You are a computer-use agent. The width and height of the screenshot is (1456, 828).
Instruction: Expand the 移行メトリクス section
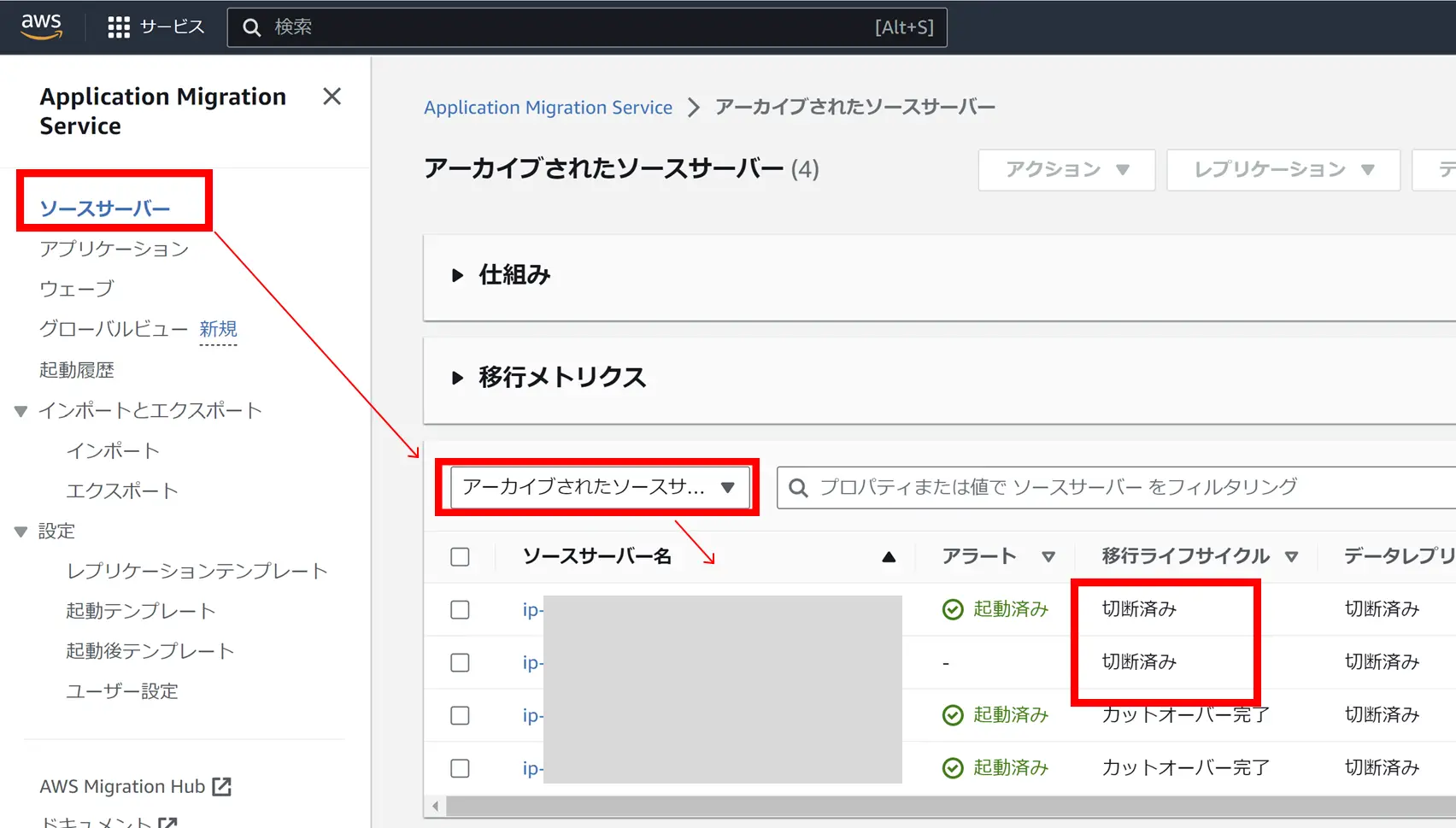458,378
